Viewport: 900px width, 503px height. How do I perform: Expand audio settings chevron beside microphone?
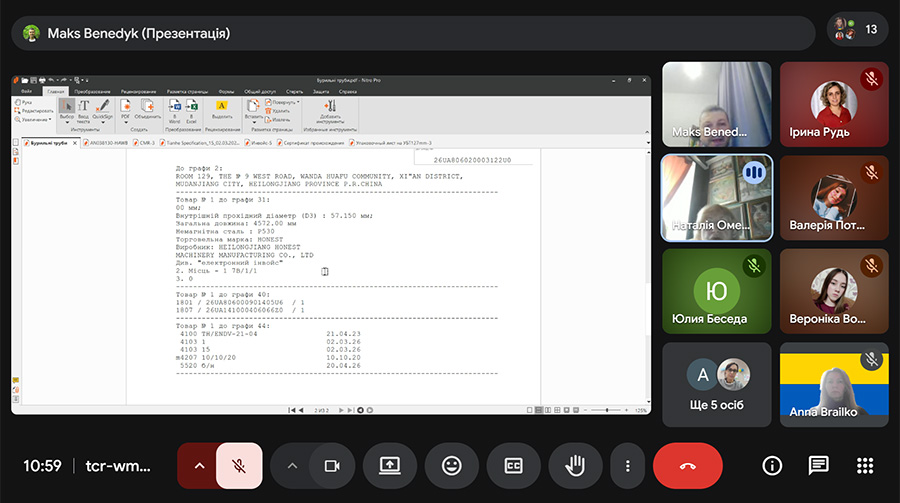[198, 466]
